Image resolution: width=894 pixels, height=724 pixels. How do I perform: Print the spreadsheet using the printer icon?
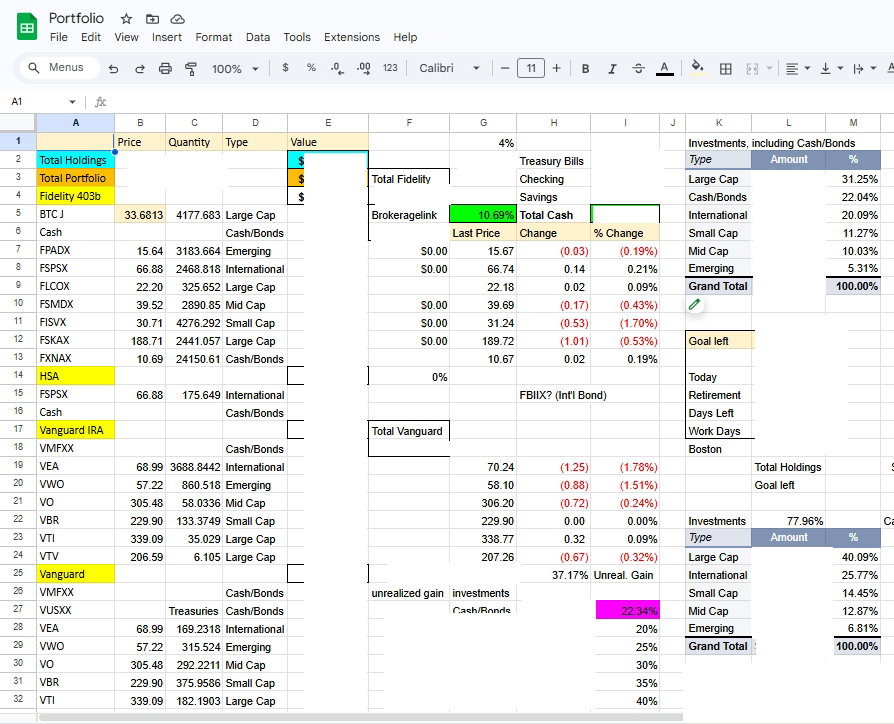click(x=166, y=69)
